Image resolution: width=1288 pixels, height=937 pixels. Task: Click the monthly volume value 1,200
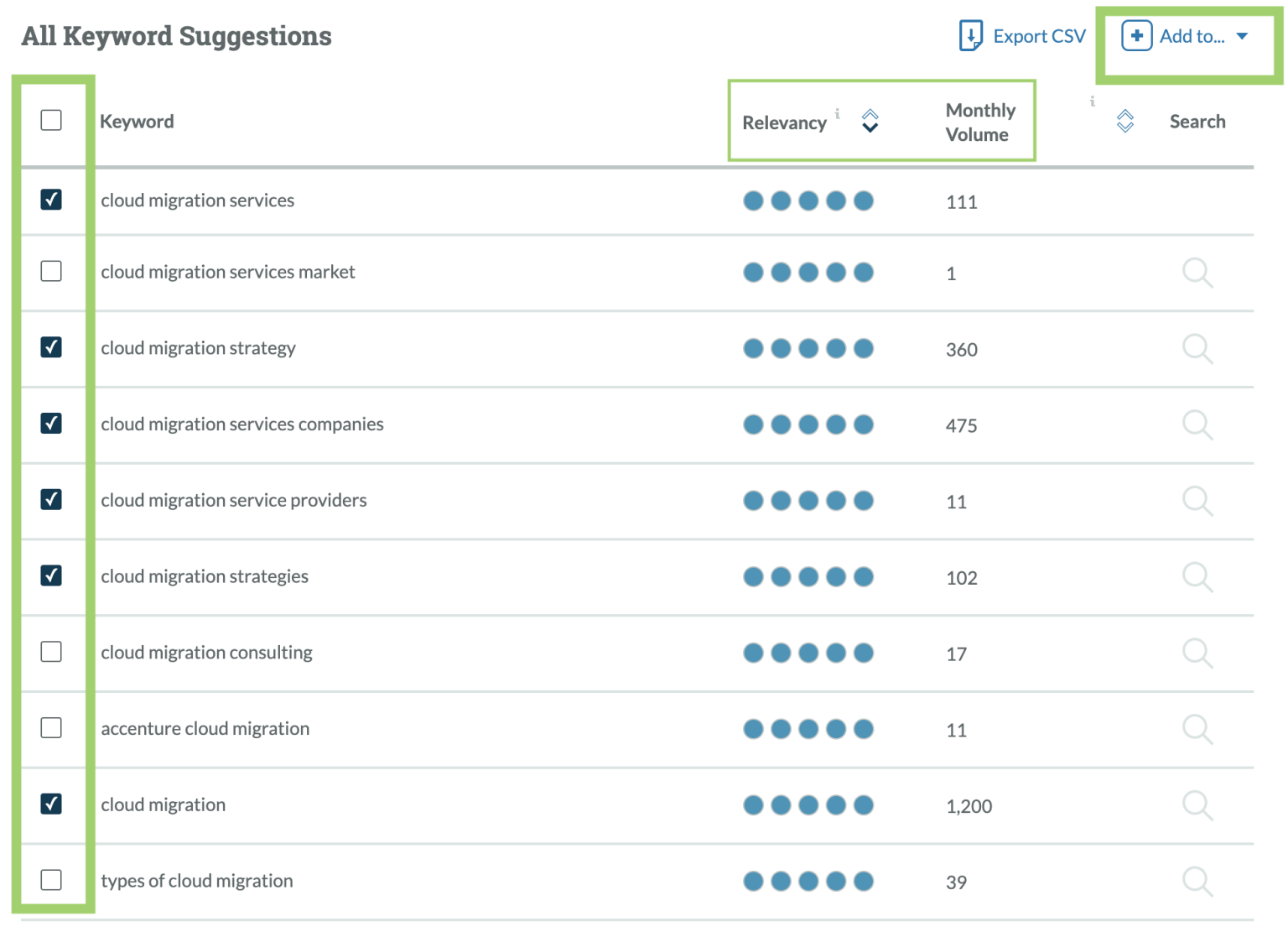(969, 806)
